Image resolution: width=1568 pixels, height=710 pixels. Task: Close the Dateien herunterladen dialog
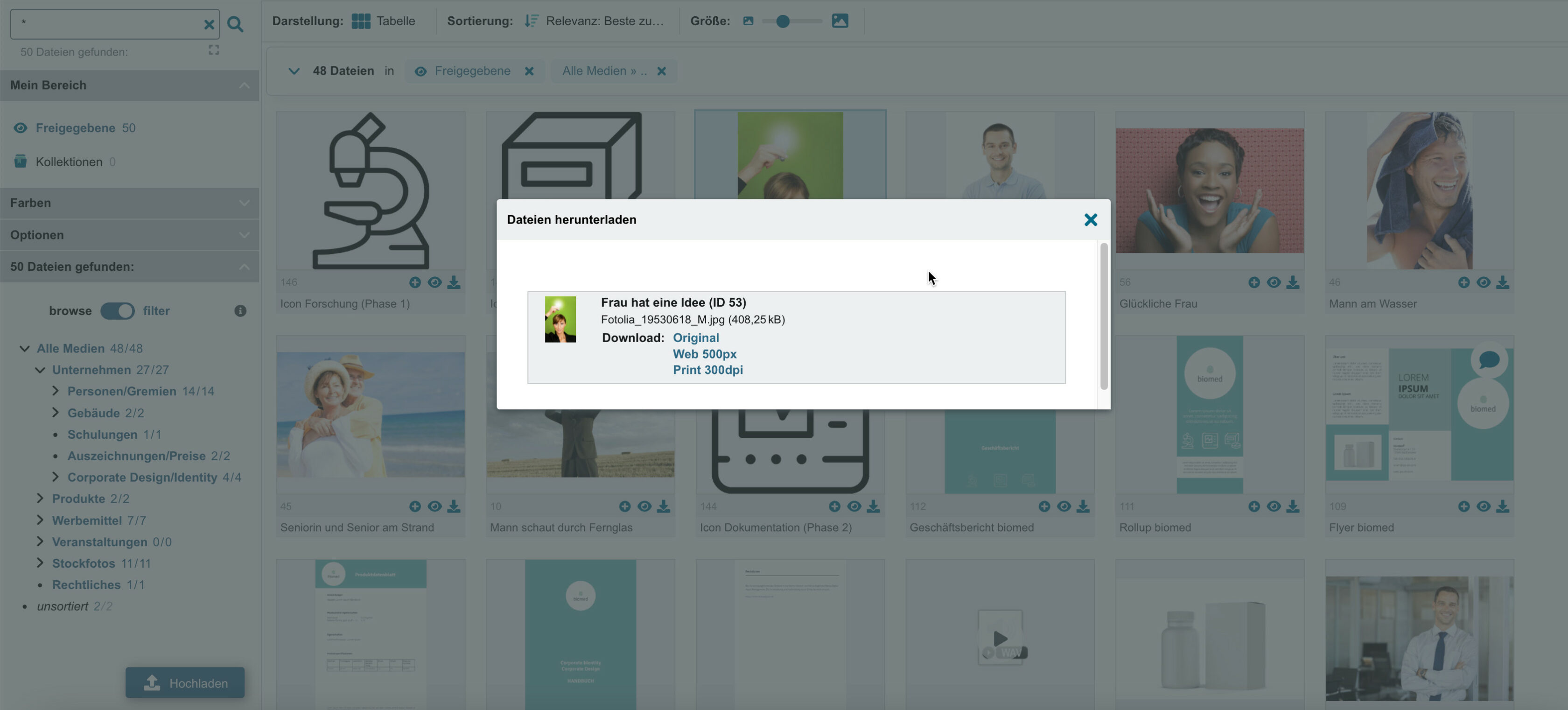(1091, 220)
